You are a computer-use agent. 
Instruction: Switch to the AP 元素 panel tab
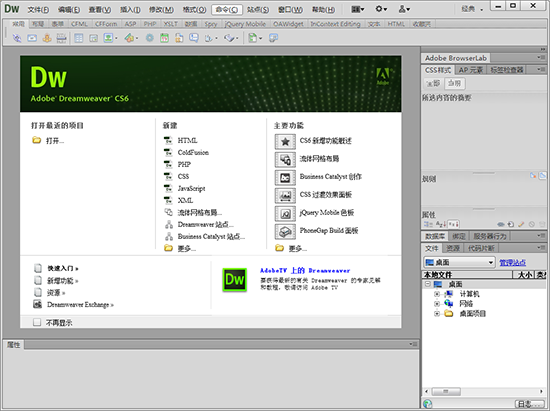(471, 70)
